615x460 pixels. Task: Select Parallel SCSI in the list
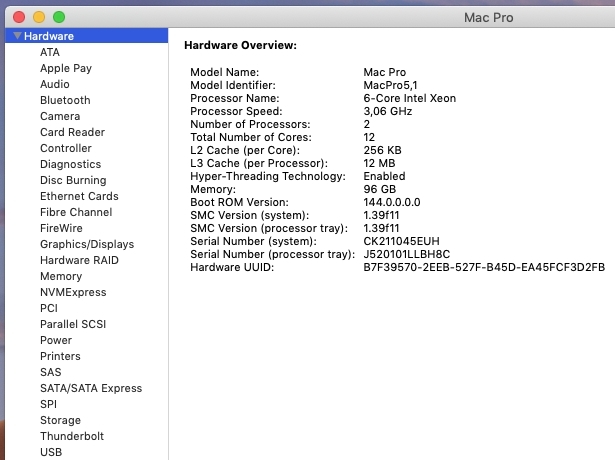73,324
